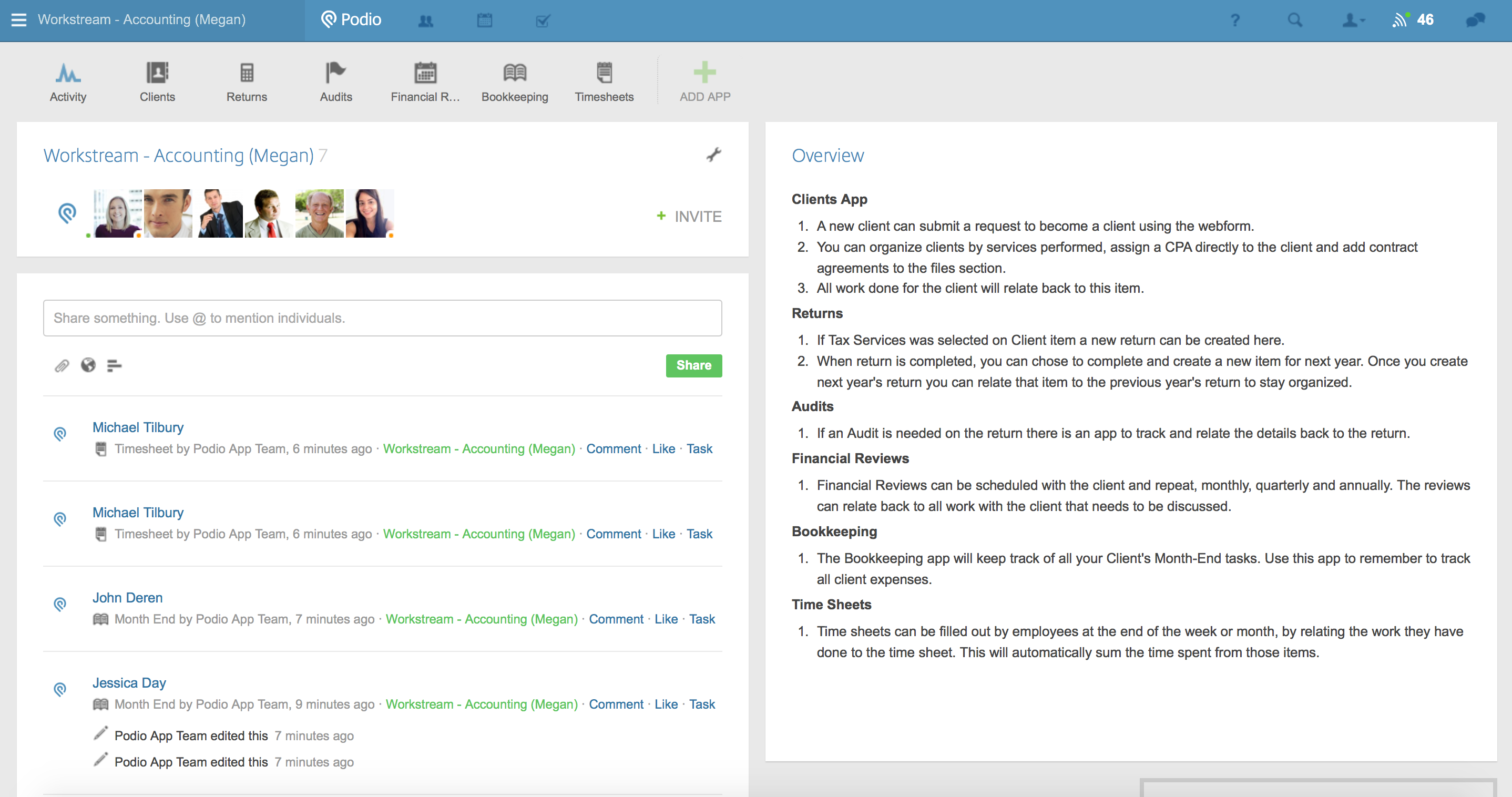Open Jessica Day activity item

click(x=129, y=682)
